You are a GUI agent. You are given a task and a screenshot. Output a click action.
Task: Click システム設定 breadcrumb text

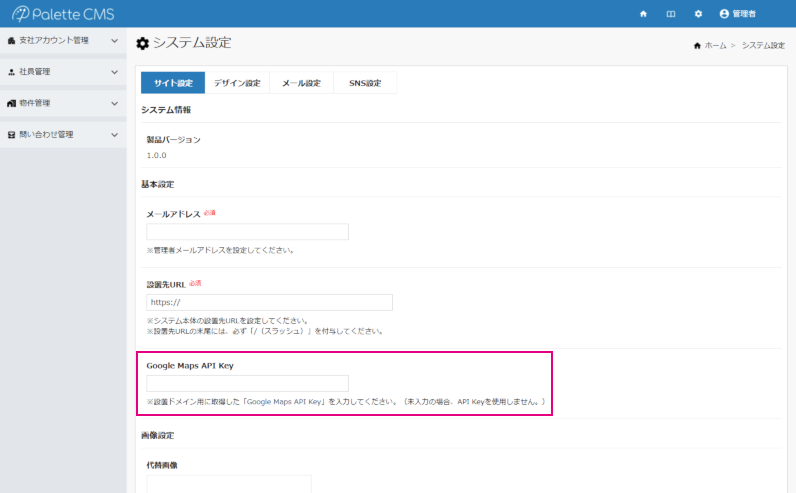tap(763, 46)
